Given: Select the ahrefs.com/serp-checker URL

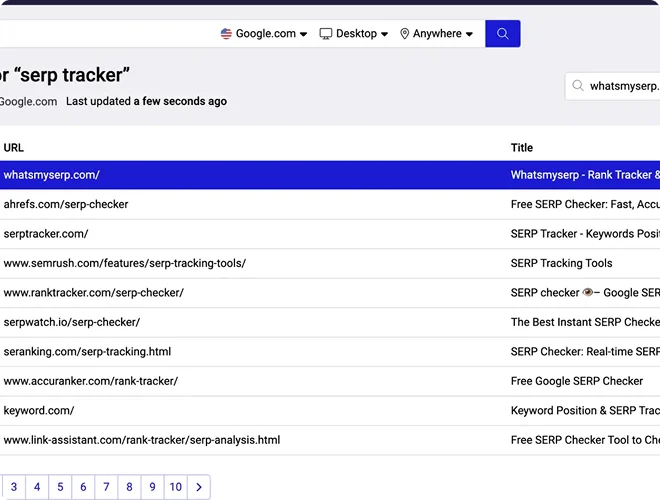Looking at the screenshot, I should (66, 204).
